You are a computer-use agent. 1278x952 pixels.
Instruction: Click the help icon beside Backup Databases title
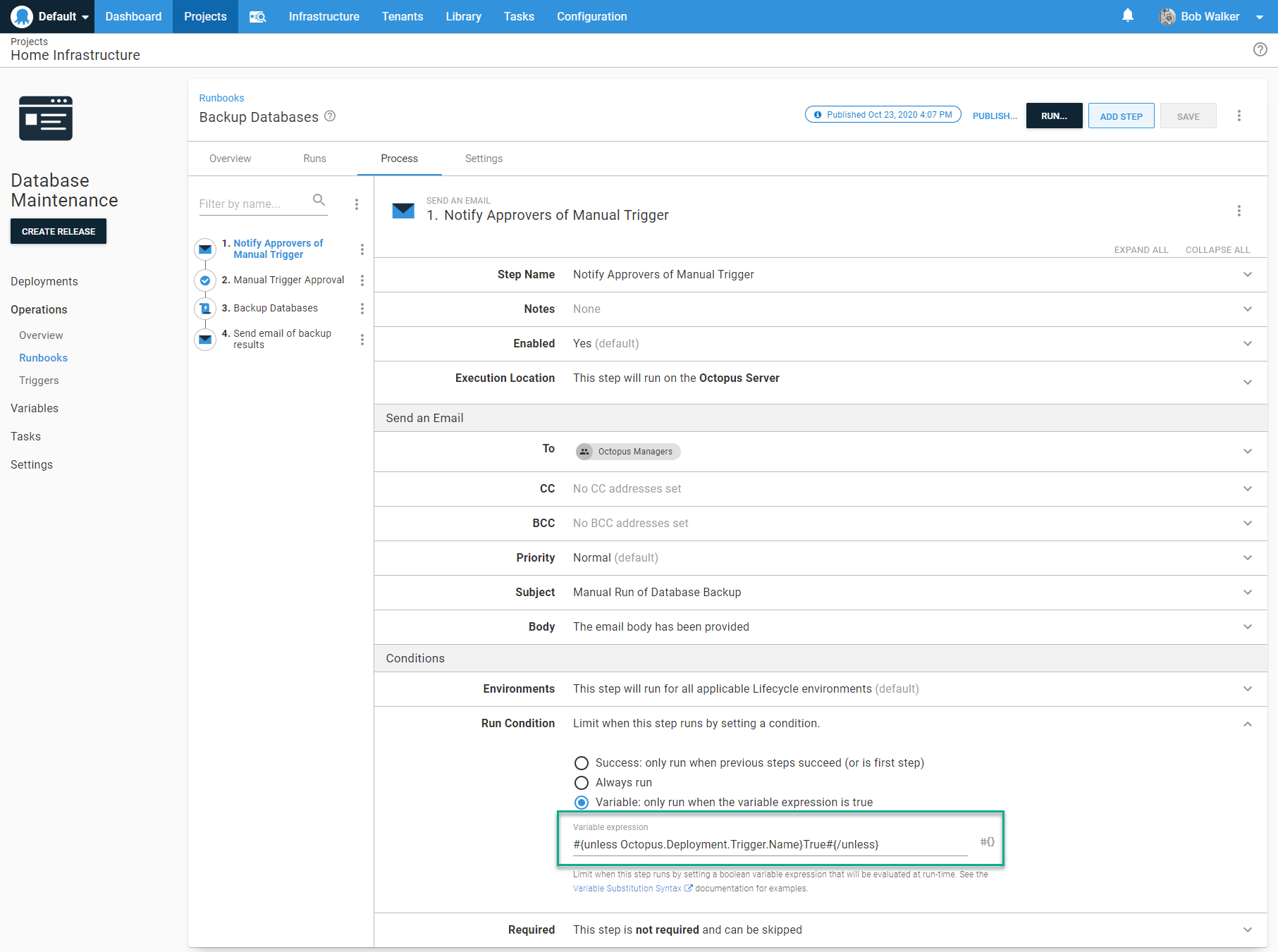pos(330,116)
